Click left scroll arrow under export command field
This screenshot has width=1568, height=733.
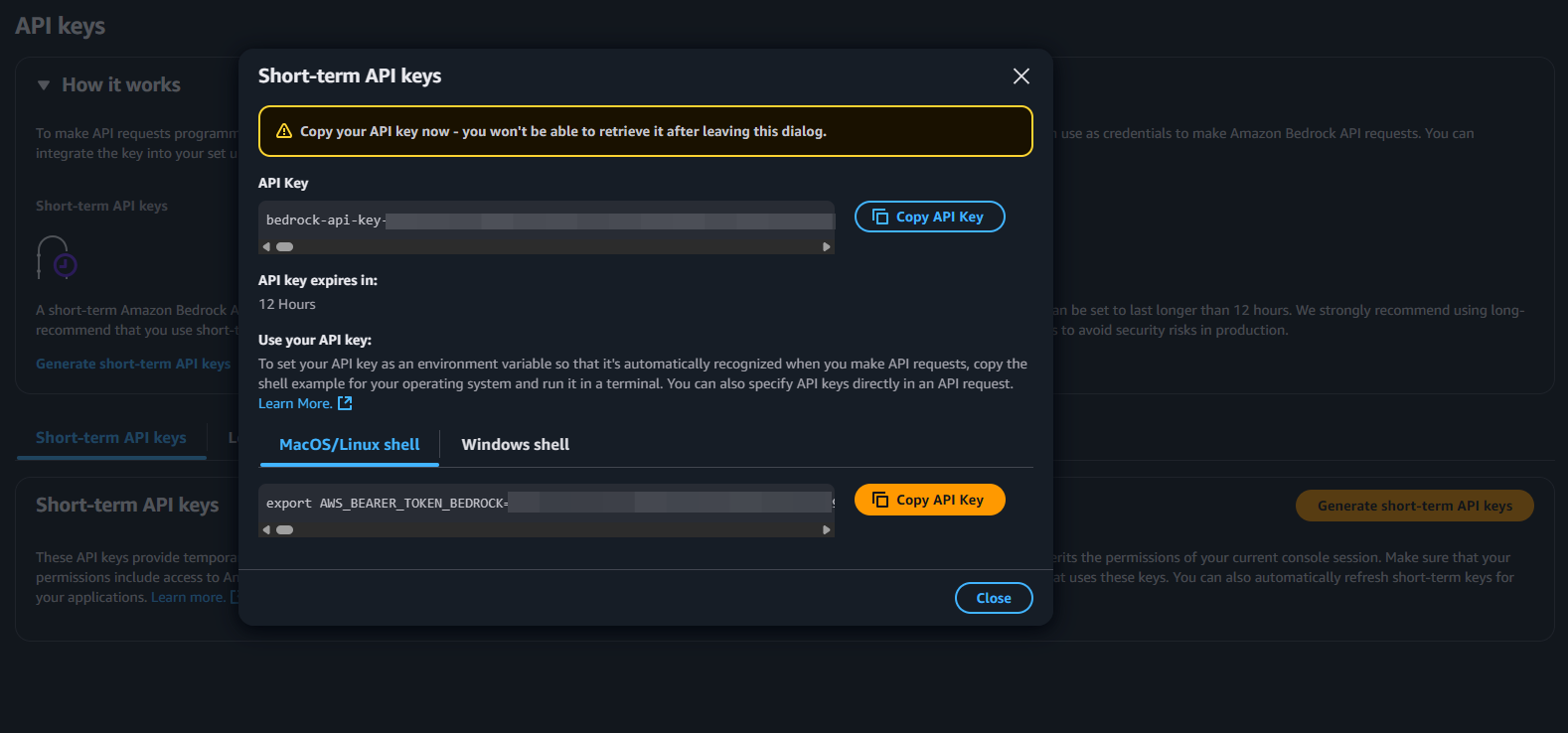tap(266, 530)
